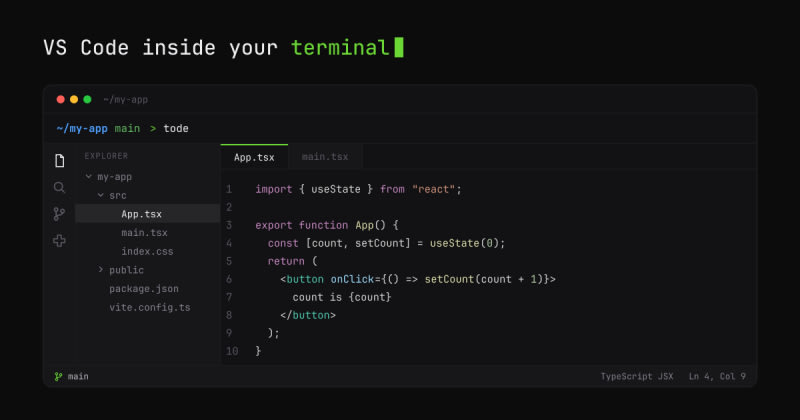Click useState(0) call on line 4
Image resolution: width=800 pixels, height=420 pixels.
click(x=464, y=243)
